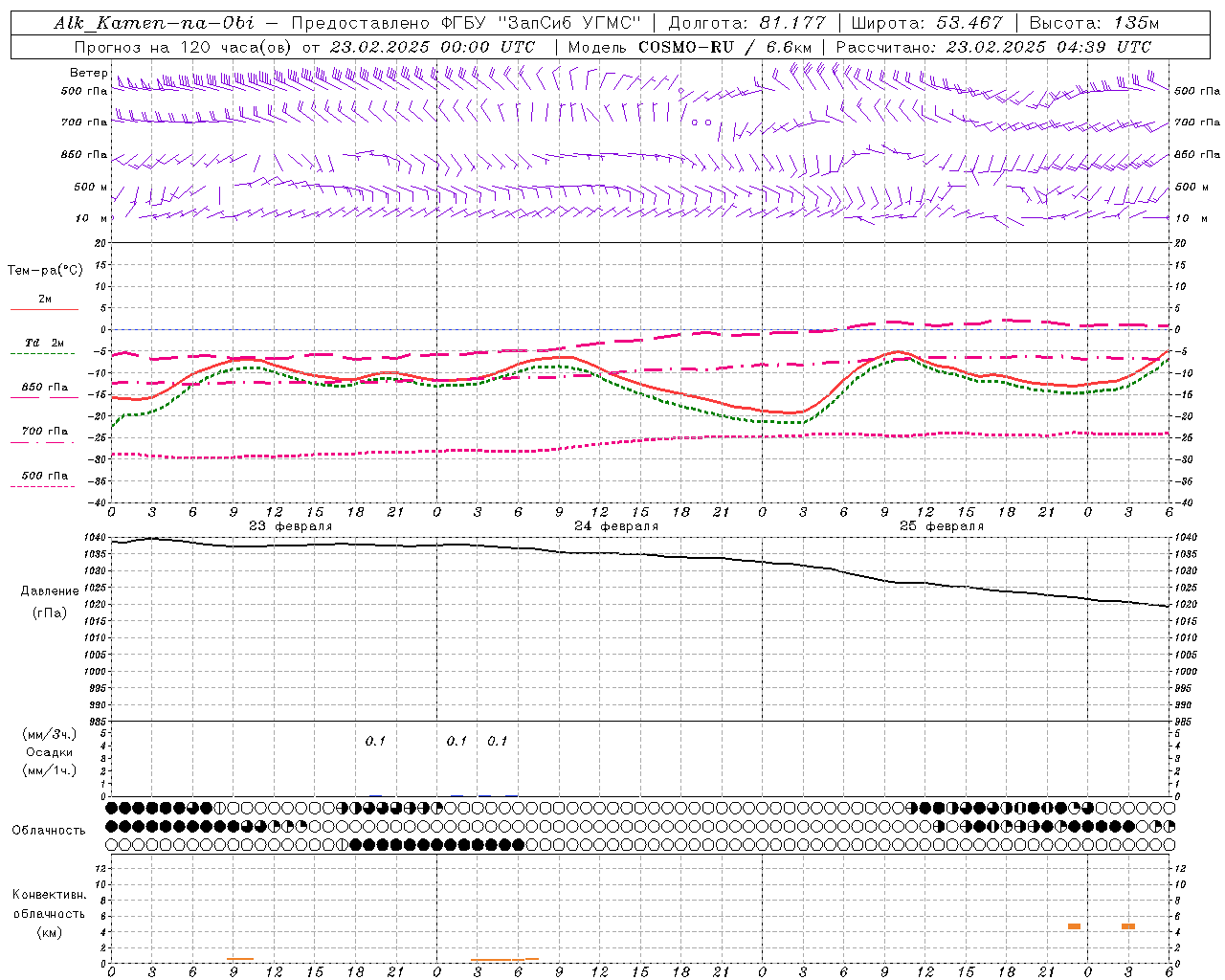Click the Td 2м dew point legend entry

coord(45,343)
